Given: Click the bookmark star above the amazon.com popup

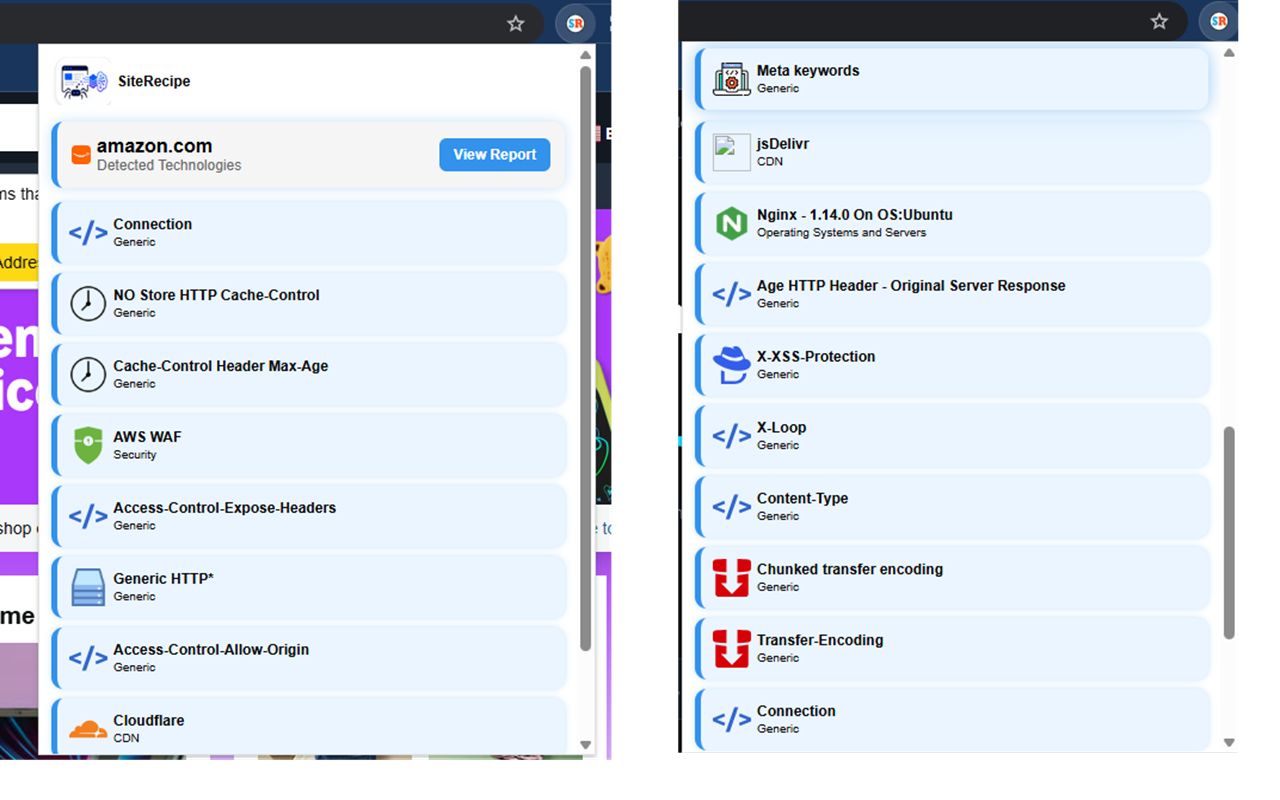Looking at the screenshot, I should (516, 23).
